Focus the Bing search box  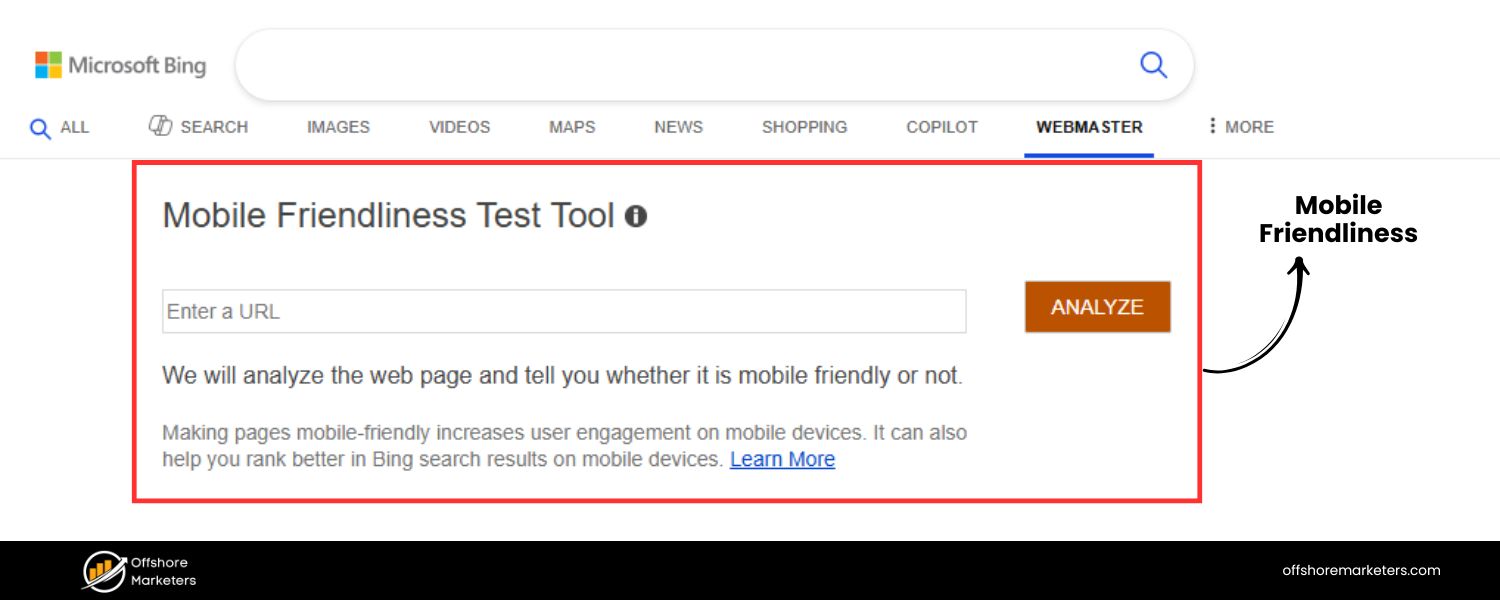tap(680, 65)
